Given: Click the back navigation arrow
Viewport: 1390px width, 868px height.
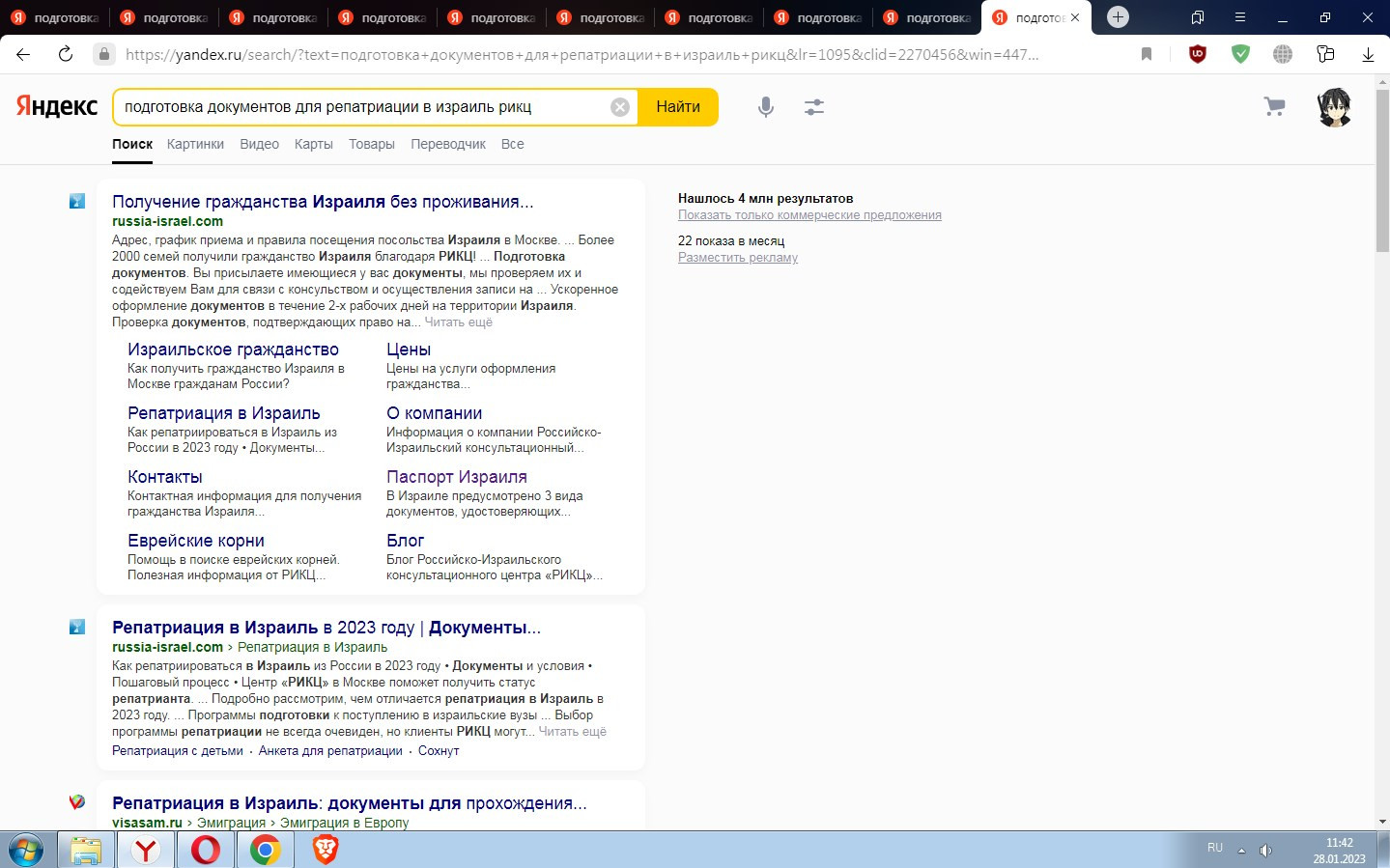Looking at the screenshot, I should (x=23, y=54).
